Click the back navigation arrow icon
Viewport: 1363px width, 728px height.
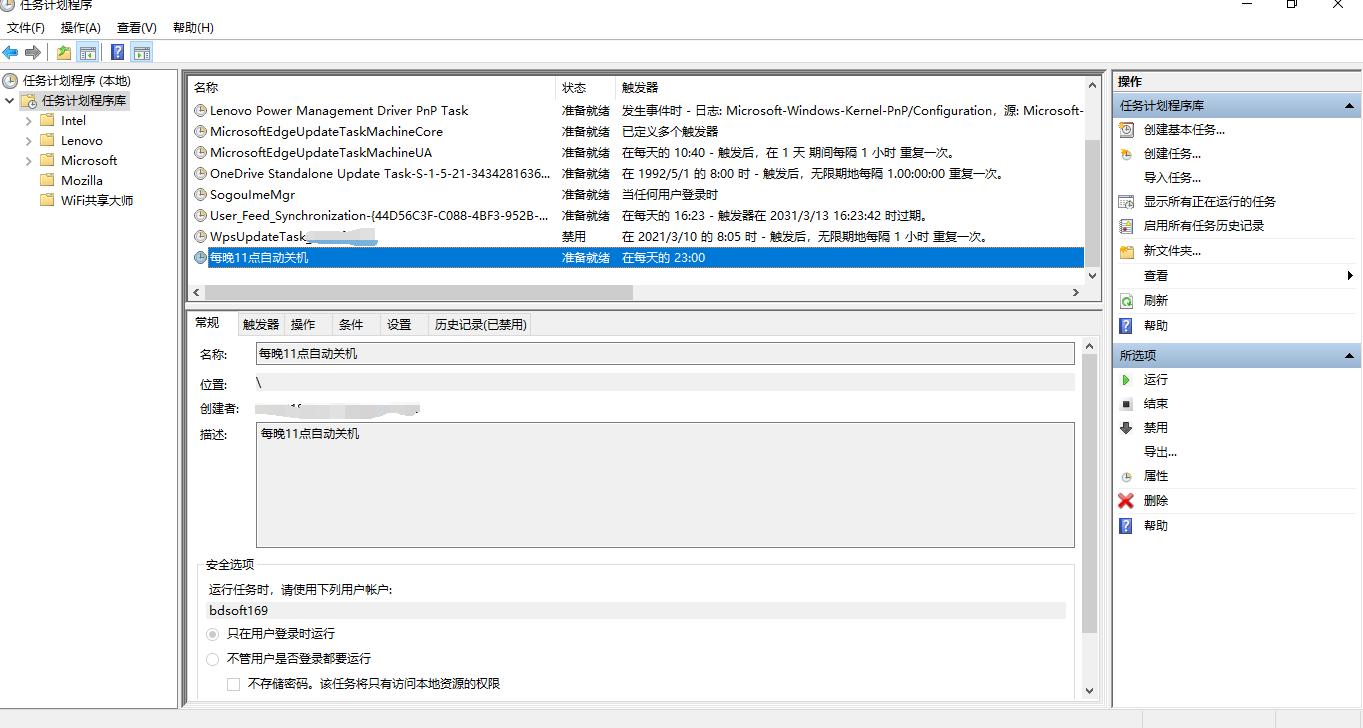[10, 51]
